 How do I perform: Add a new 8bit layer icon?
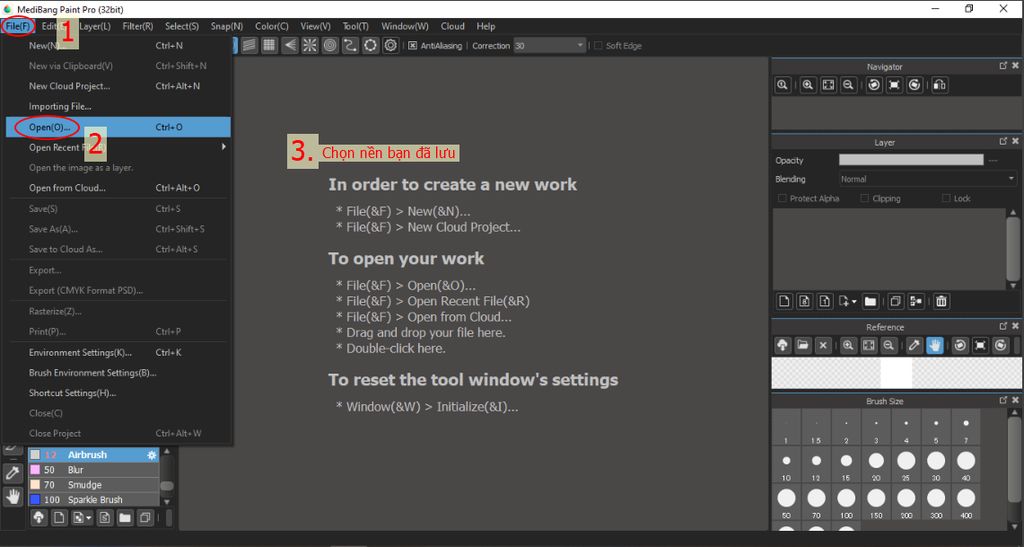[805, 301]
